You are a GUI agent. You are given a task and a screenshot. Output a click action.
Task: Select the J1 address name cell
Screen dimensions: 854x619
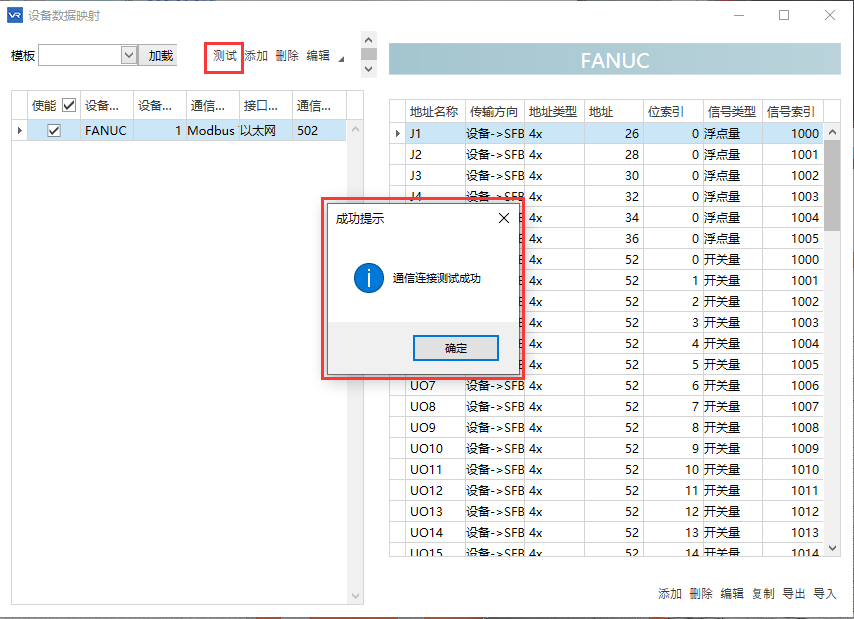(435, 133)
